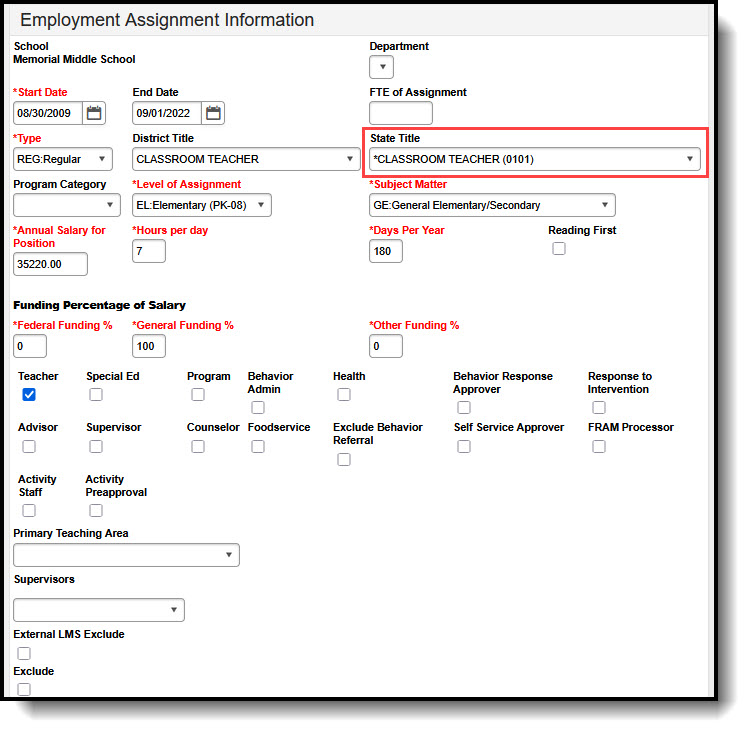Open the Department dropdown
The image size is (752, 735).
[382, 67]
